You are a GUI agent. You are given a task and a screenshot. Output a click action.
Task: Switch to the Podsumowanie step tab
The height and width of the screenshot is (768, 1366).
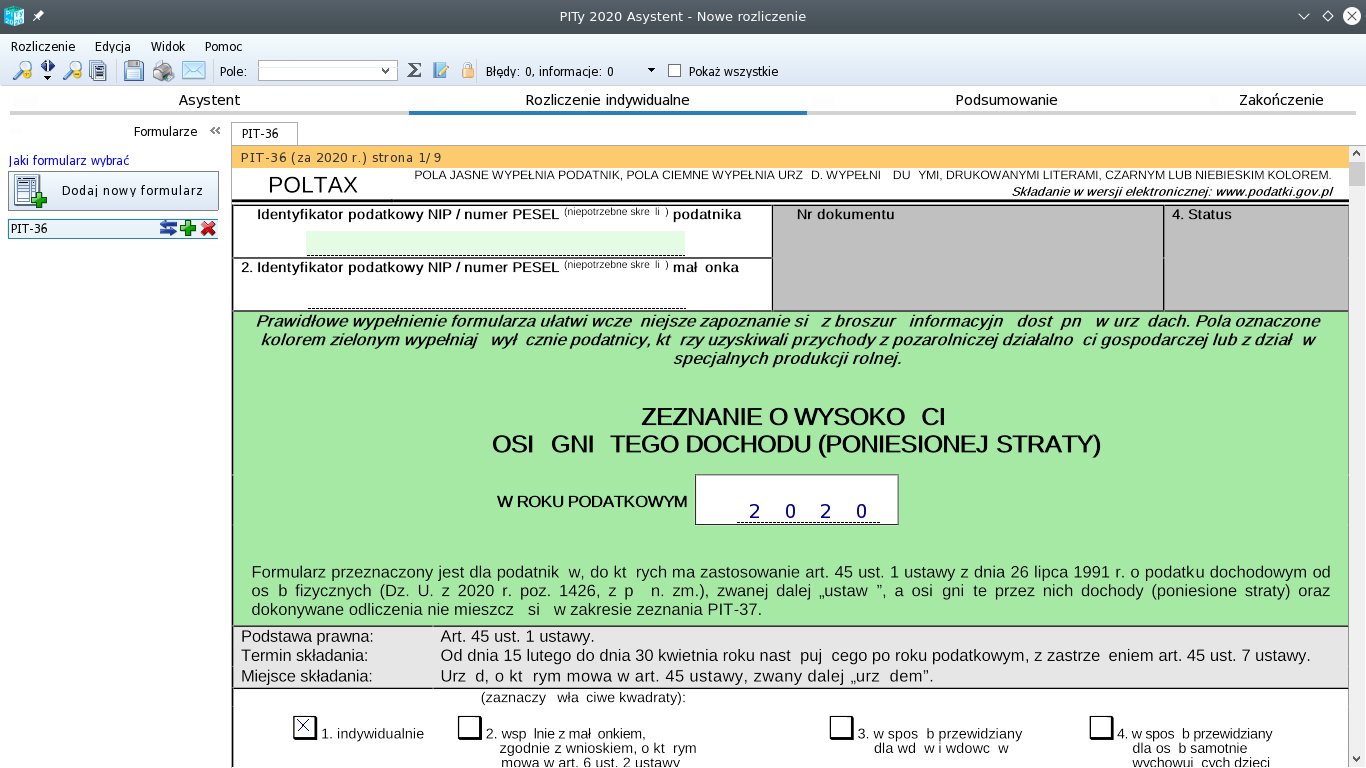pyautogui.click(x=1006, y=100)
